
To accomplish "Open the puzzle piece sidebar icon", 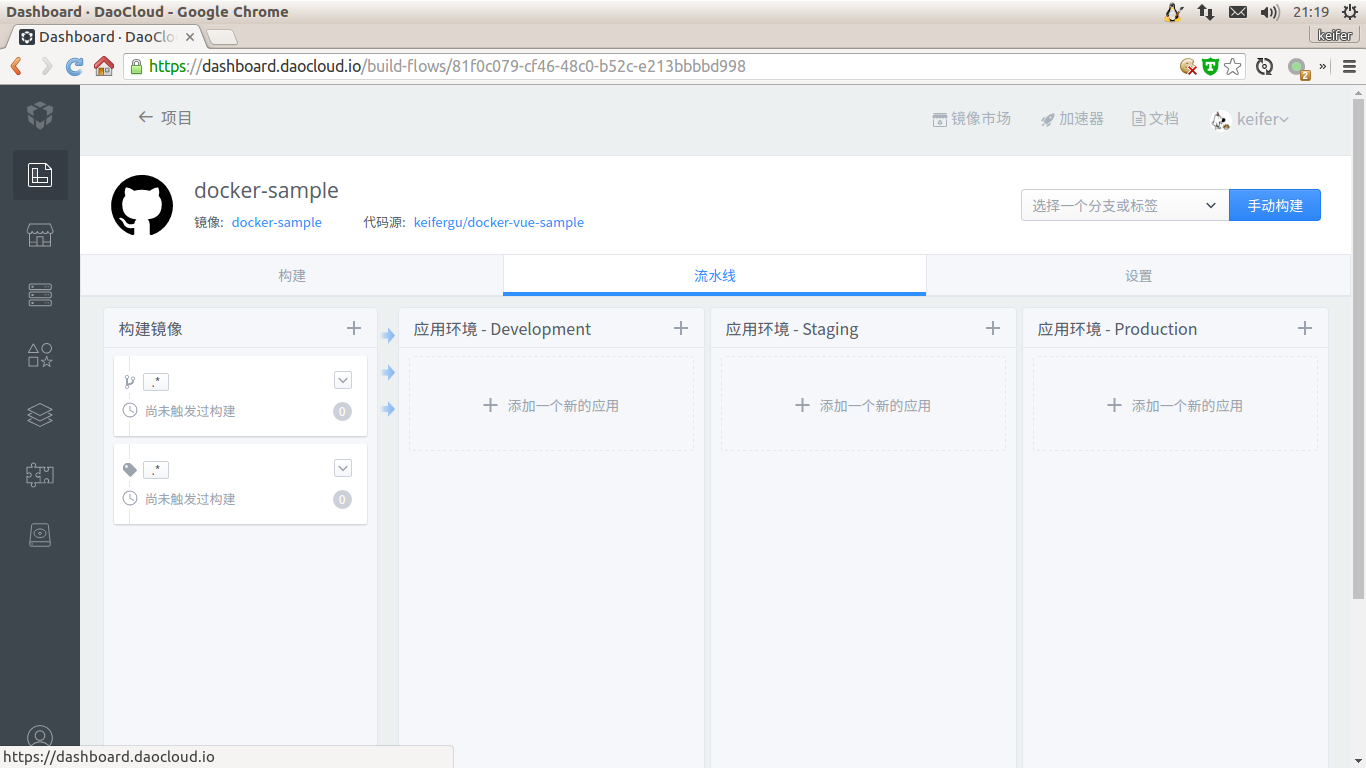I will pos(40,475).
